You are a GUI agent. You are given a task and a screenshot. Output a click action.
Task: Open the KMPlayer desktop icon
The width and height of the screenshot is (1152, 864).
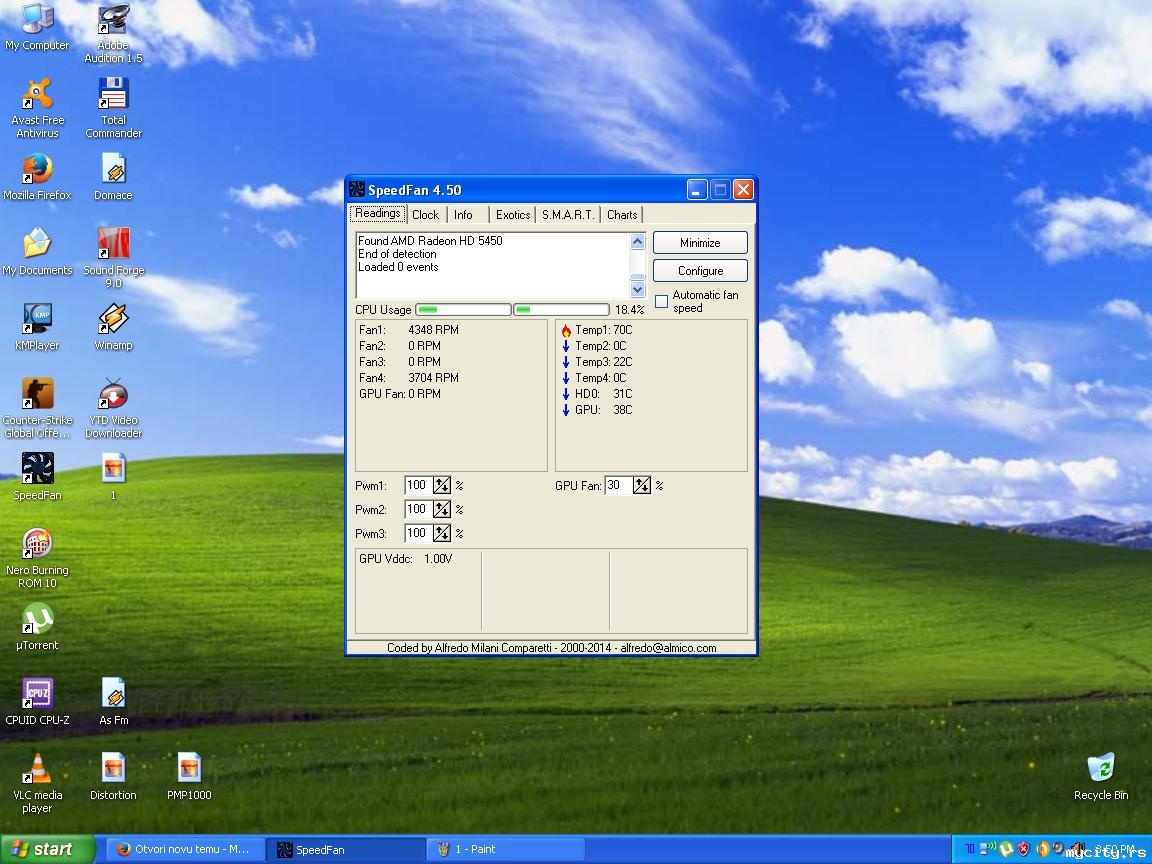[37, 319]
